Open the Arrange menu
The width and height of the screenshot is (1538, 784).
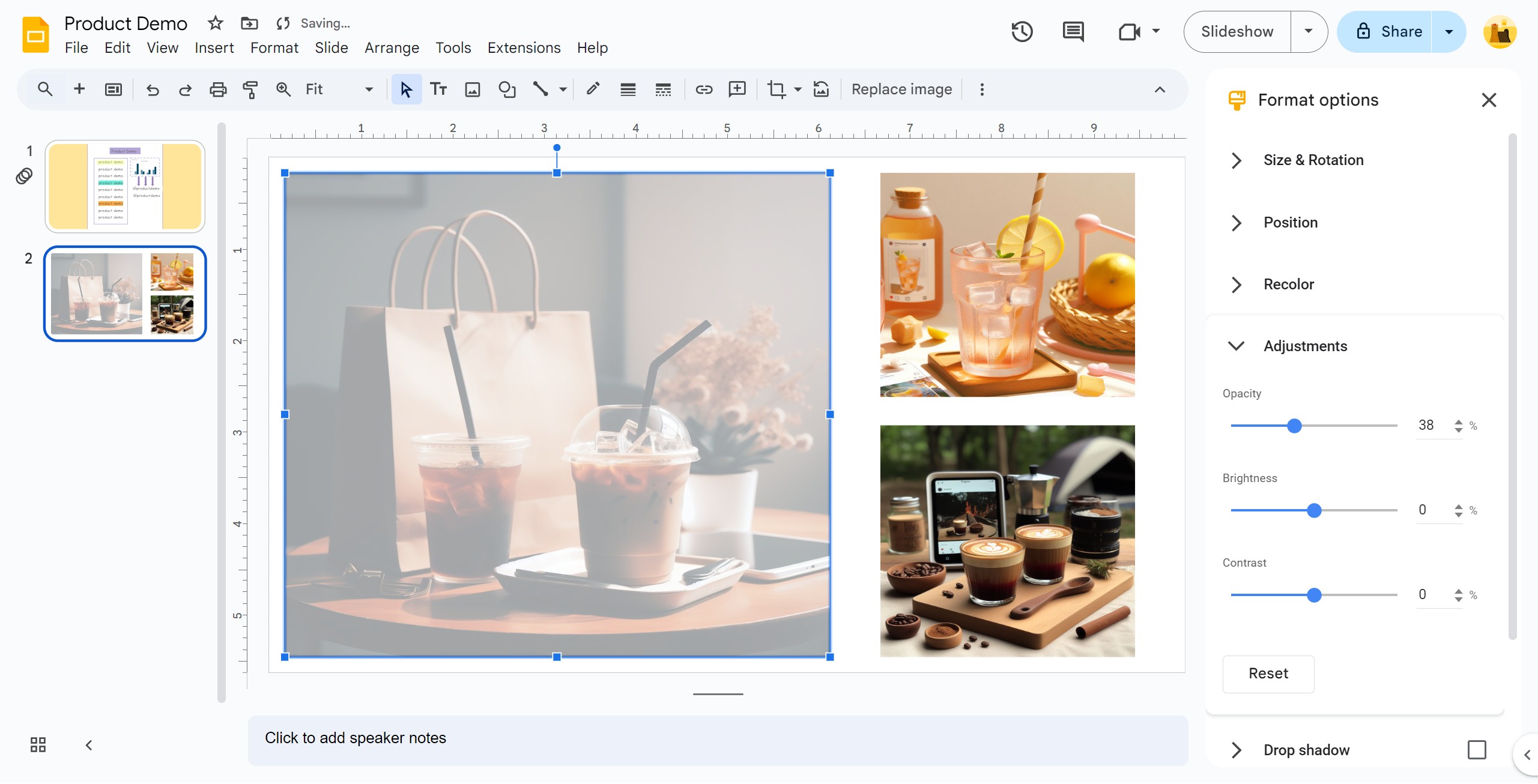[x=392, y=48]
